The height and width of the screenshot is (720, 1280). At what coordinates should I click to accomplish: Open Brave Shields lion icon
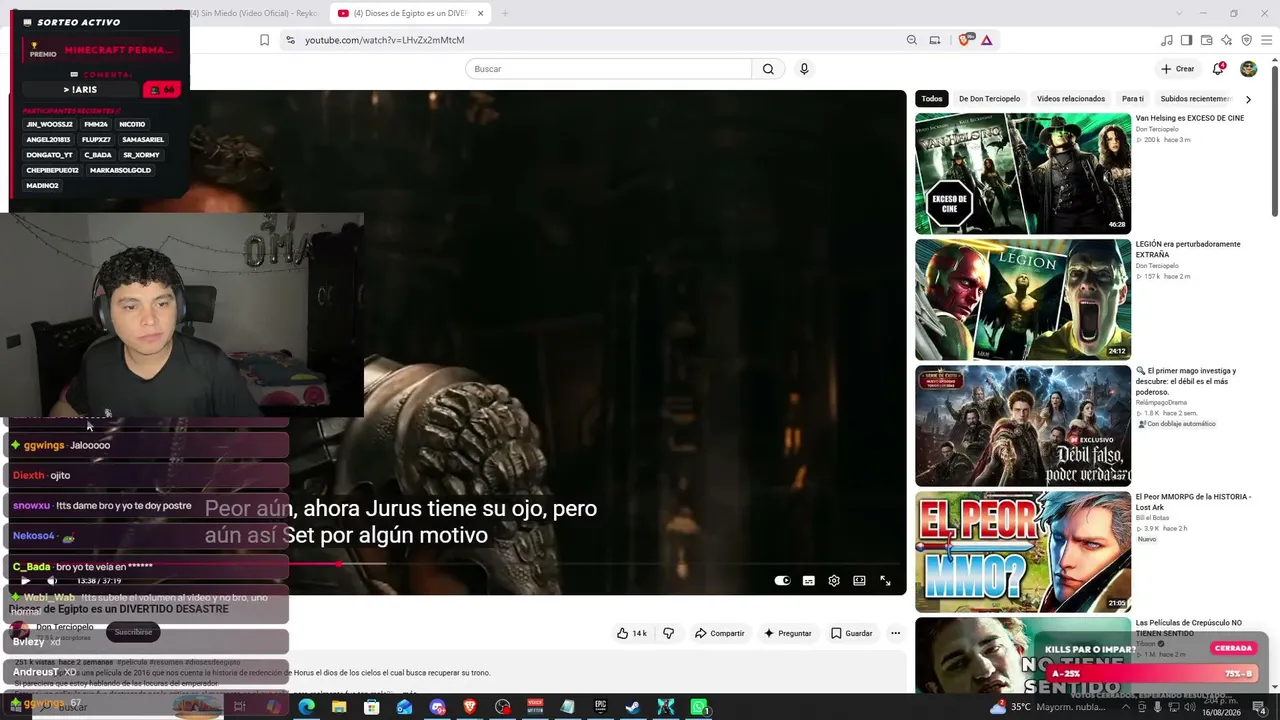965,40
